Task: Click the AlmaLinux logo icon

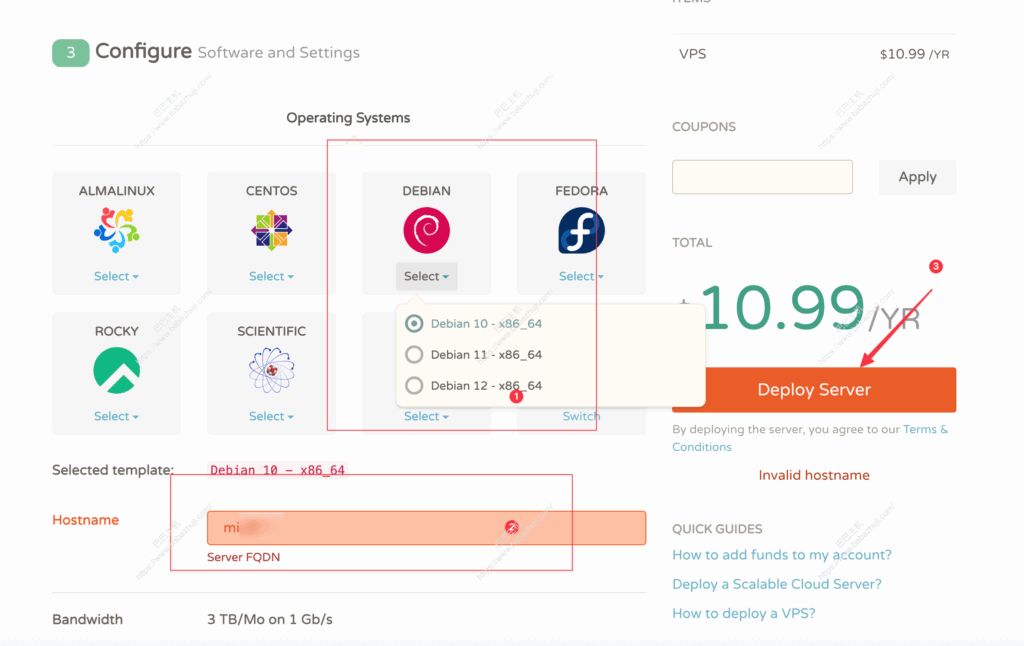Action: [117, 231]
